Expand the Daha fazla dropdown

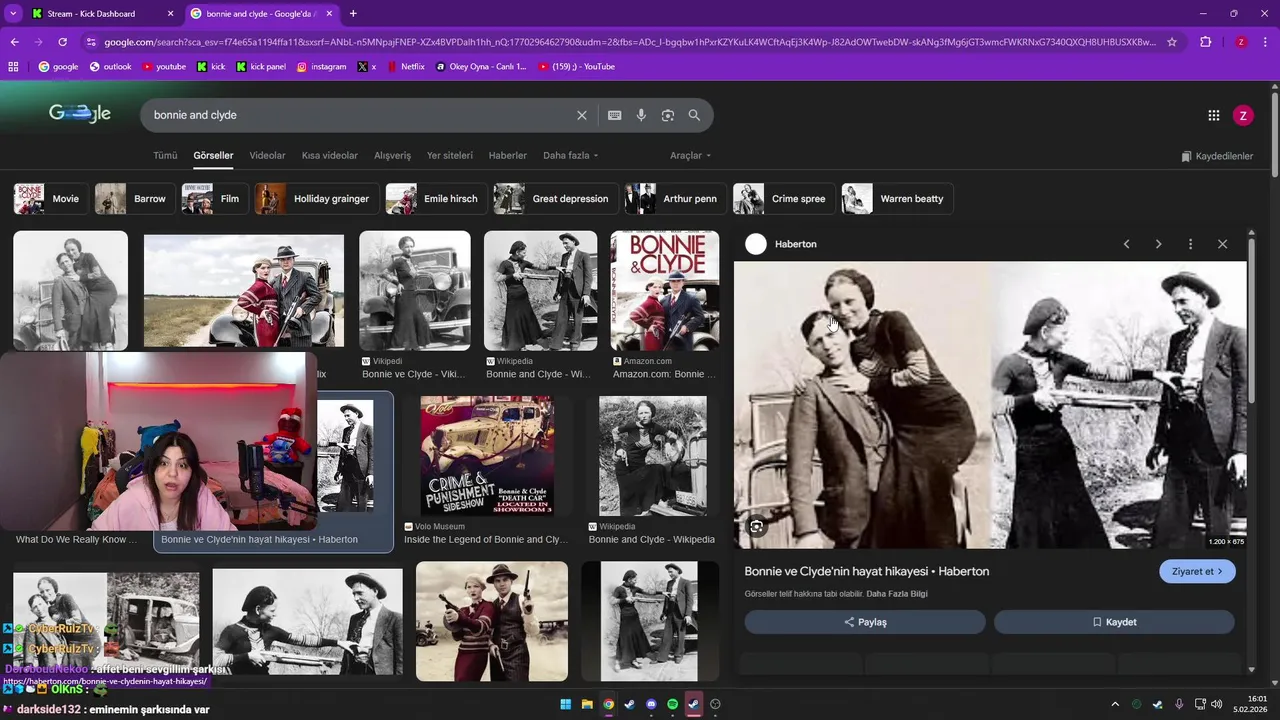(570, 156)
